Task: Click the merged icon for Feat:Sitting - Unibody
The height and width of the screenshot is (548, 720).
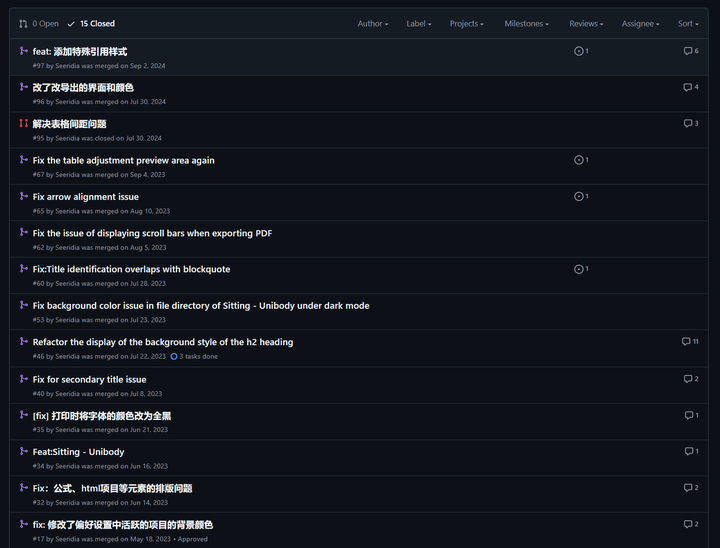Action: [x=24, y=451]
